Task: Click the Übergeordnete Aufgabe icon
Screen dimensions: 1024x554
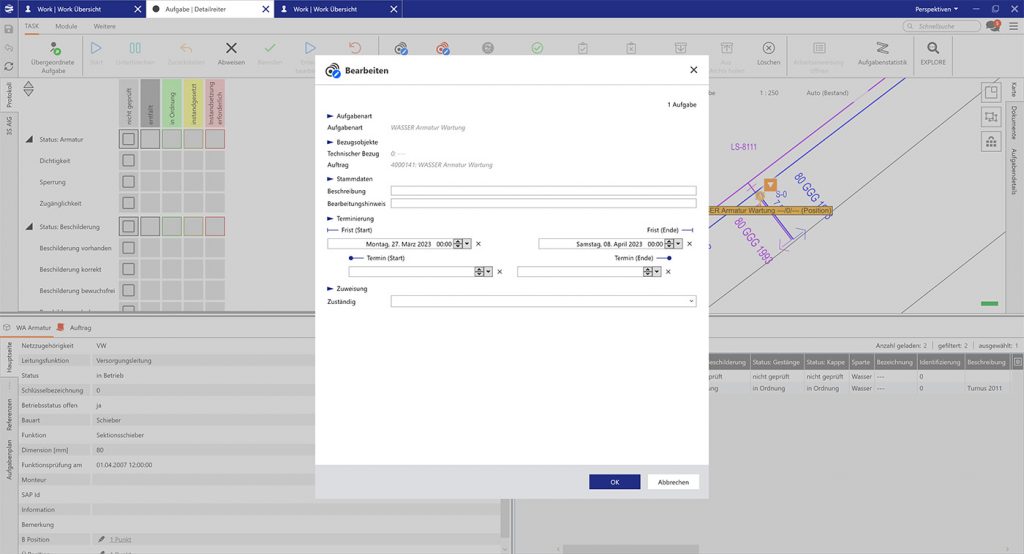Action: [54, 48]
